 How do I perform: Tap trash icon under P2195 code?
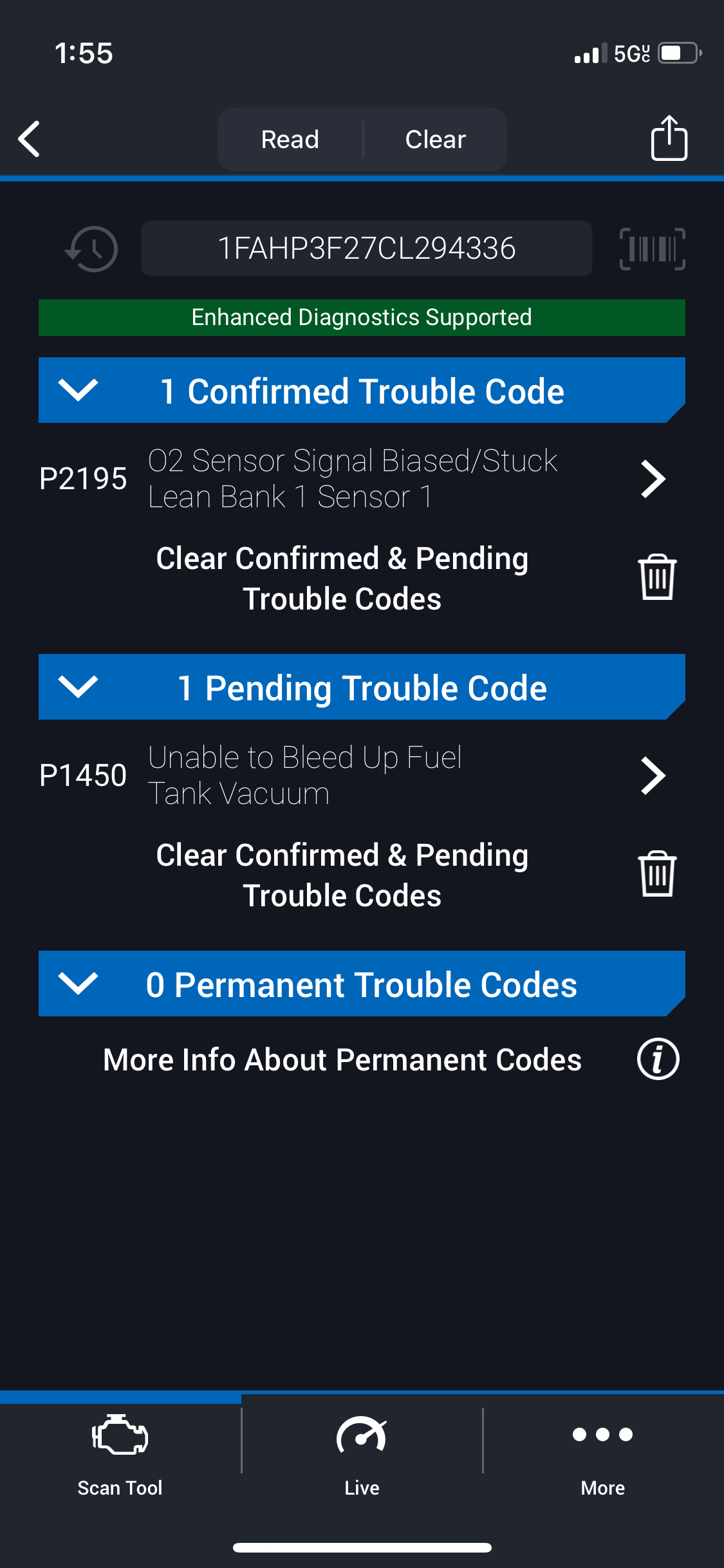click(x=656, y=577)
